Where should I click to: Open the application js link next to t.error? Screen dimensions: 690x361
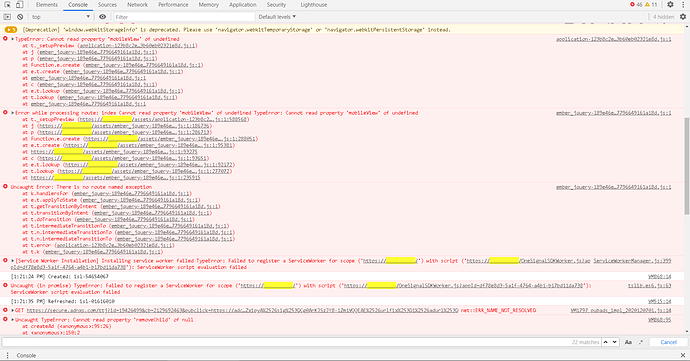pyautogui.click(x=115, y=246)
